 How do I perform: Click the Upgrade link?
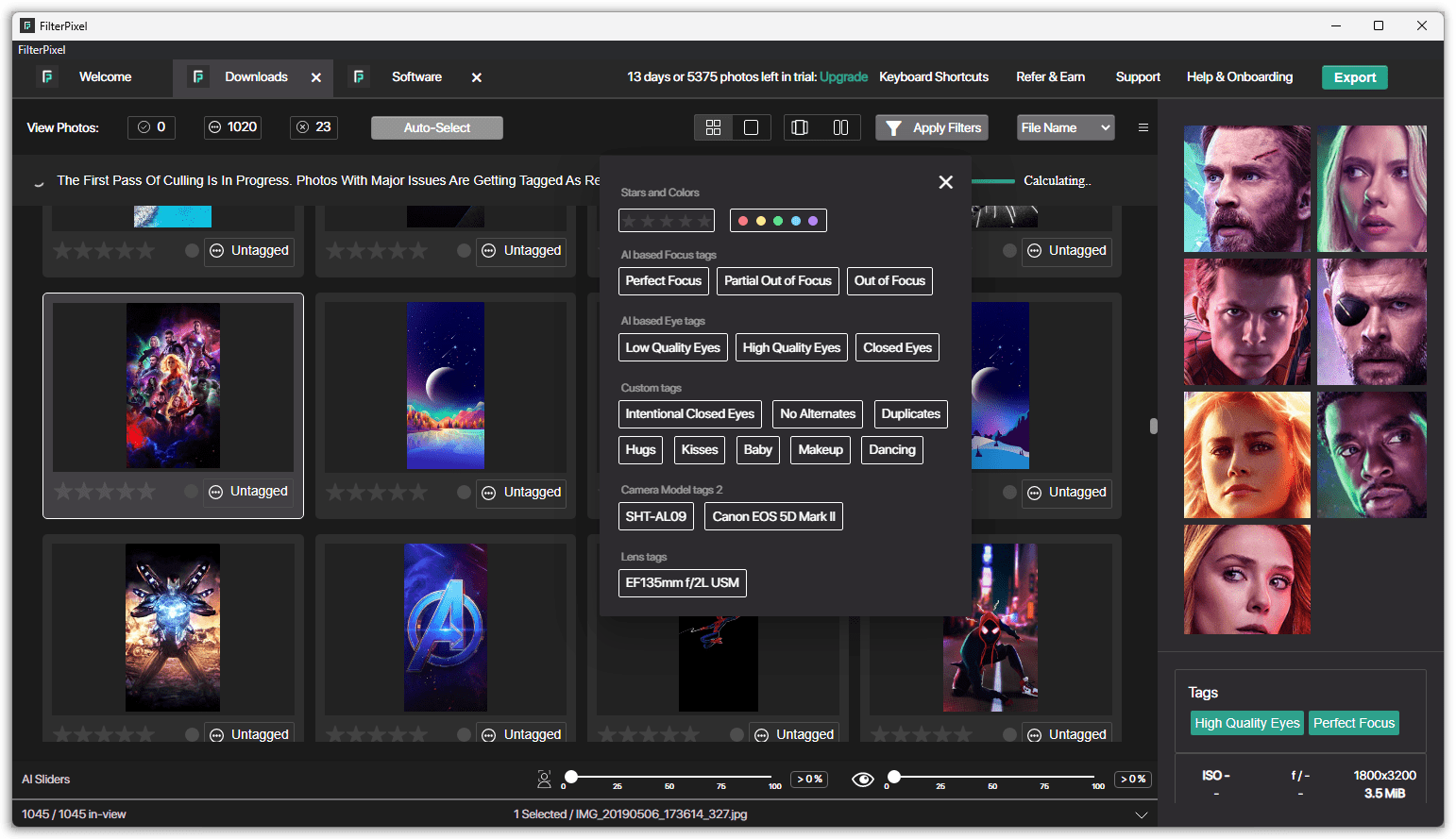tap(843, 77)
